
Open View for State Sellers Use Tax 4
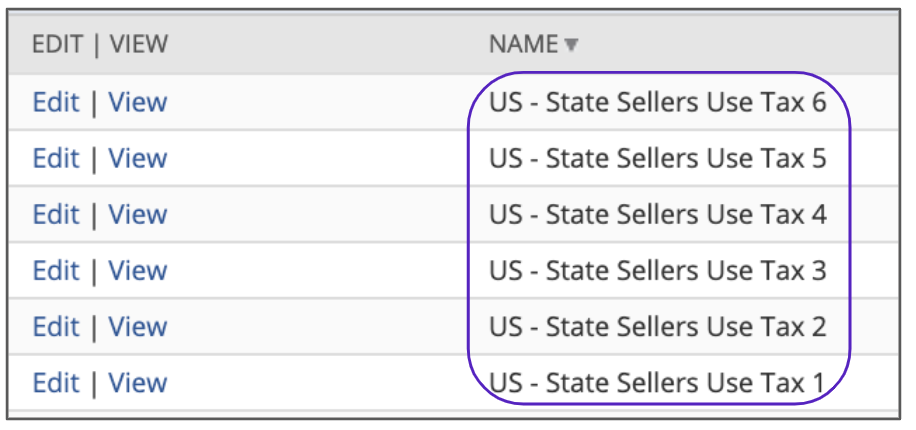[x=137, y=214]
